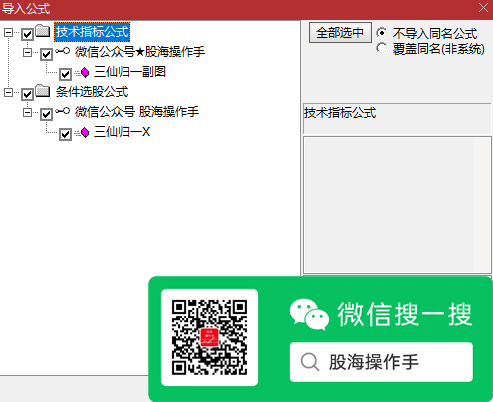Select the 三仙归一副图 formula item

tap(130, 72)
